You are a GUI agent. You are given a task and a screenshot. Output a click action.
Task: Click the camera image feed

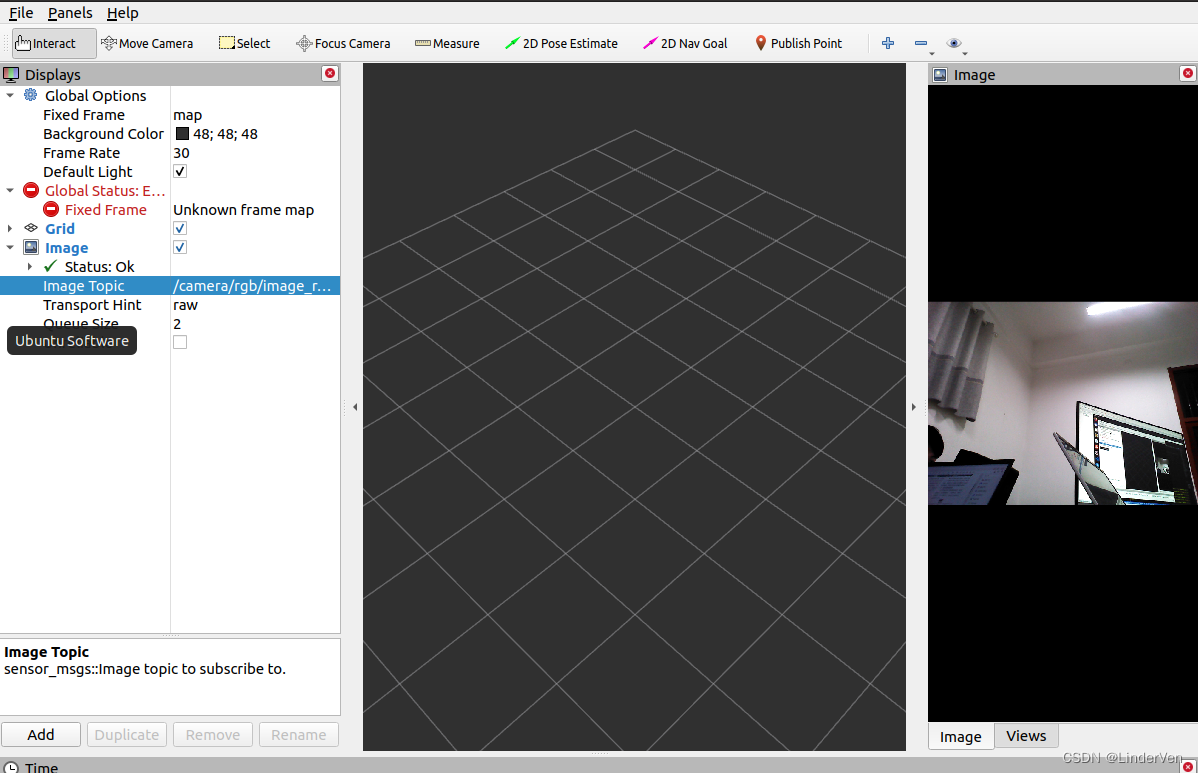pyautogui.click(x=1063, y=403)
